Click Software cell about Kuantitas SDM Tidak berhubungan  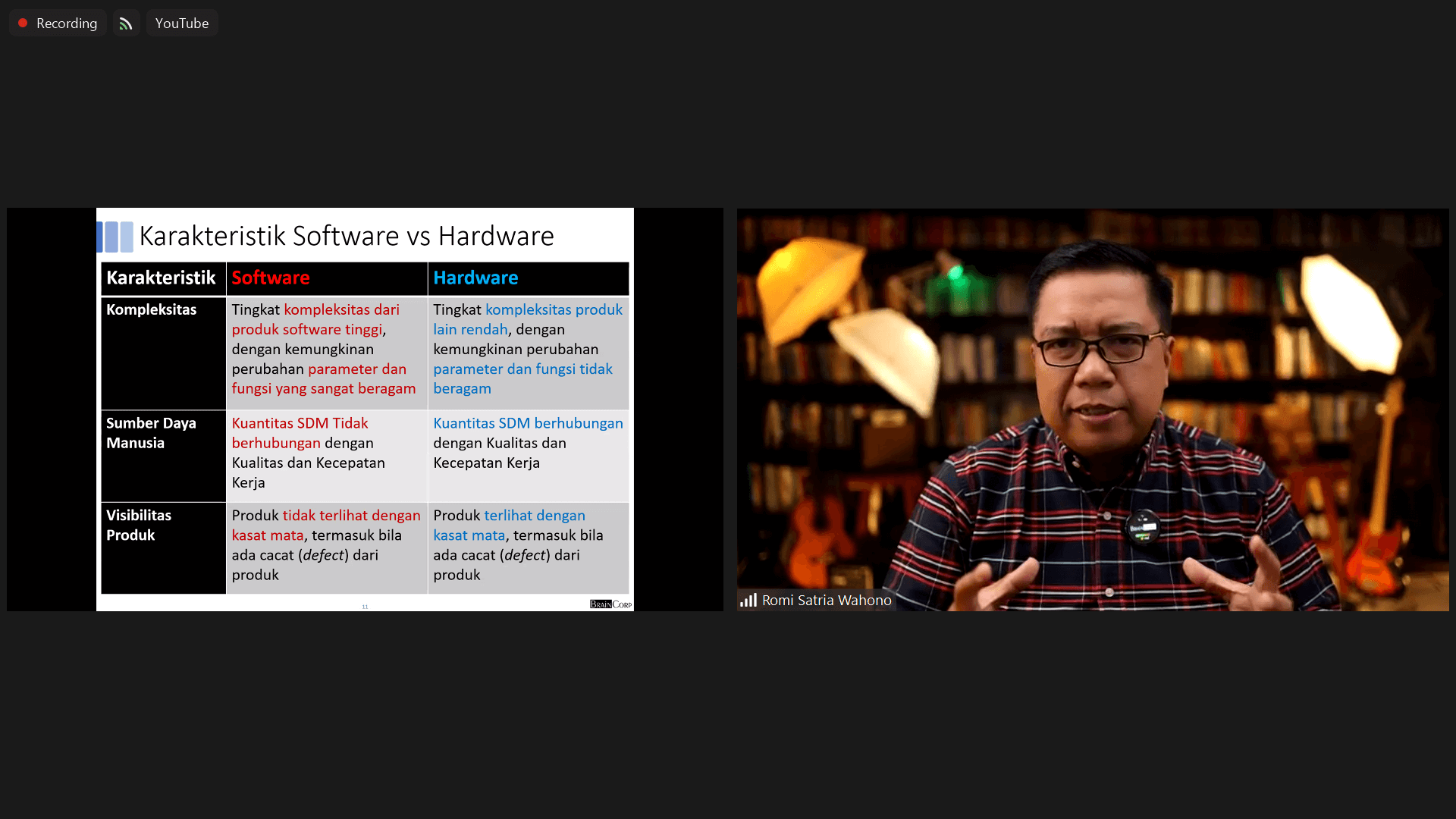(x=326, y=453)
